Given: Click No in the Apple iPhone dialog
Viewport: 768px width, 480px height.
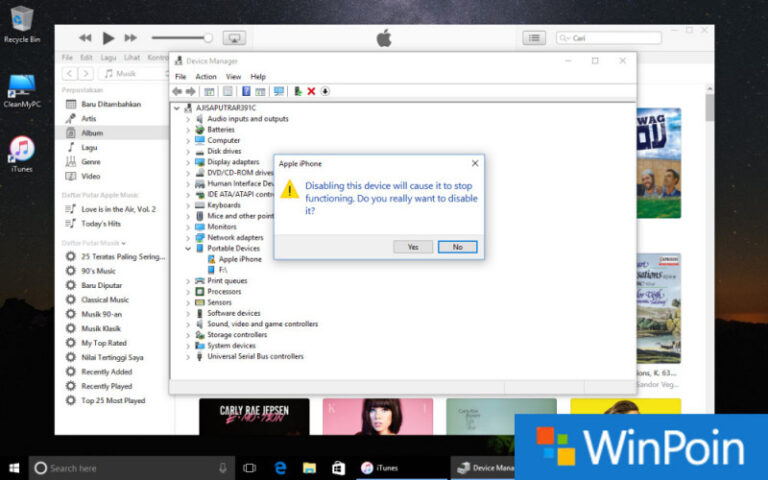Looking at the screenshot, I should pyautogui.click(x=457, y=246).
